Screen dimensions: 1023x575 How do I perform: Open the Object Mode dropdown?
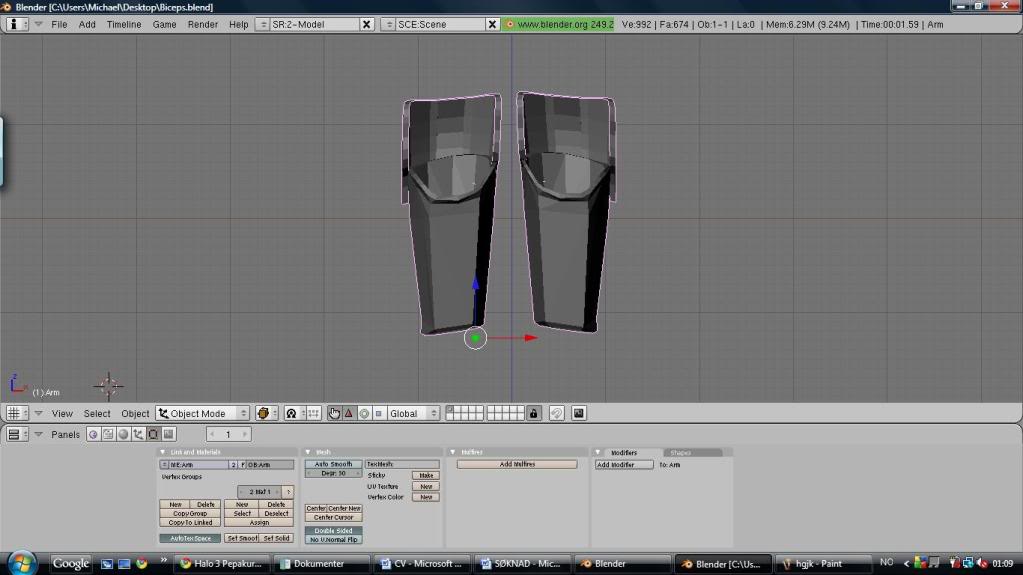(x=203, y=413)
